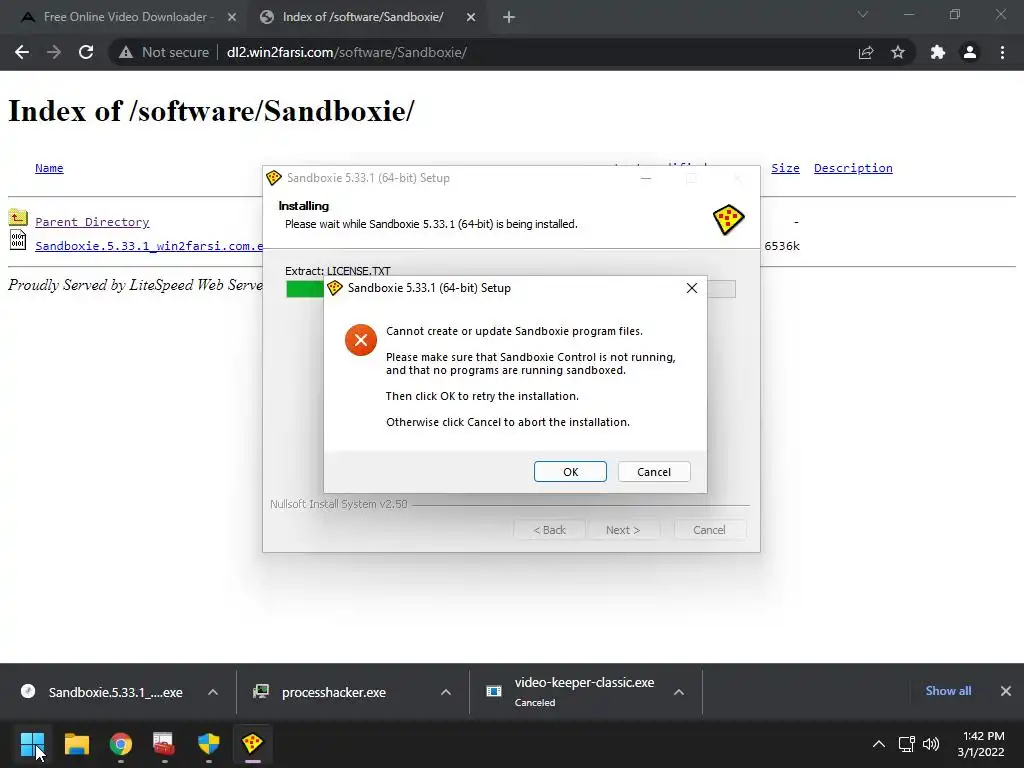
Task: Bookmark this page with star icon
Action: 898,52
